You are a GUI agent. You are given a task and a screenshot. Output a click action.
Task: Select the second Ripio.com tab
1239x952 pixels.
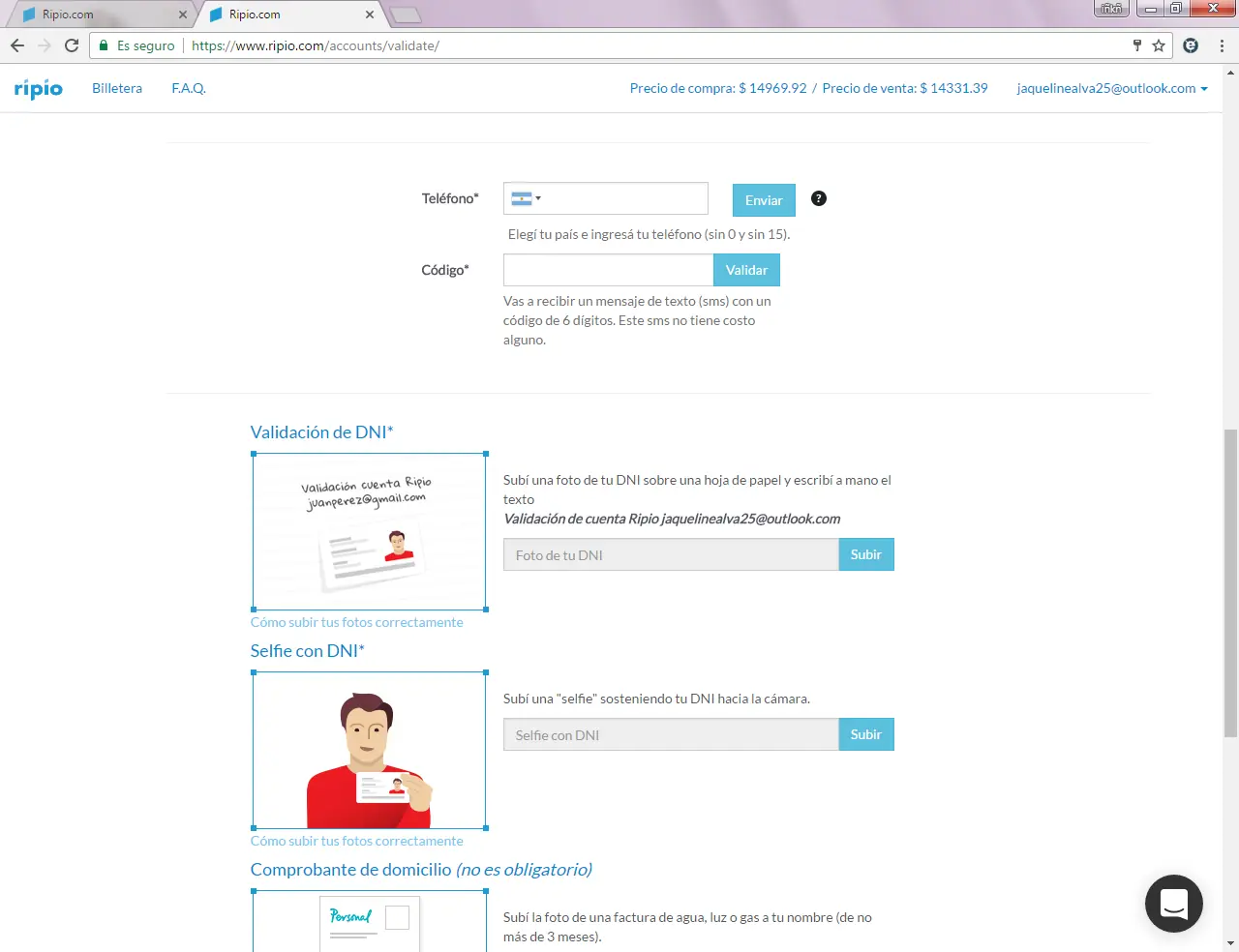290,15
